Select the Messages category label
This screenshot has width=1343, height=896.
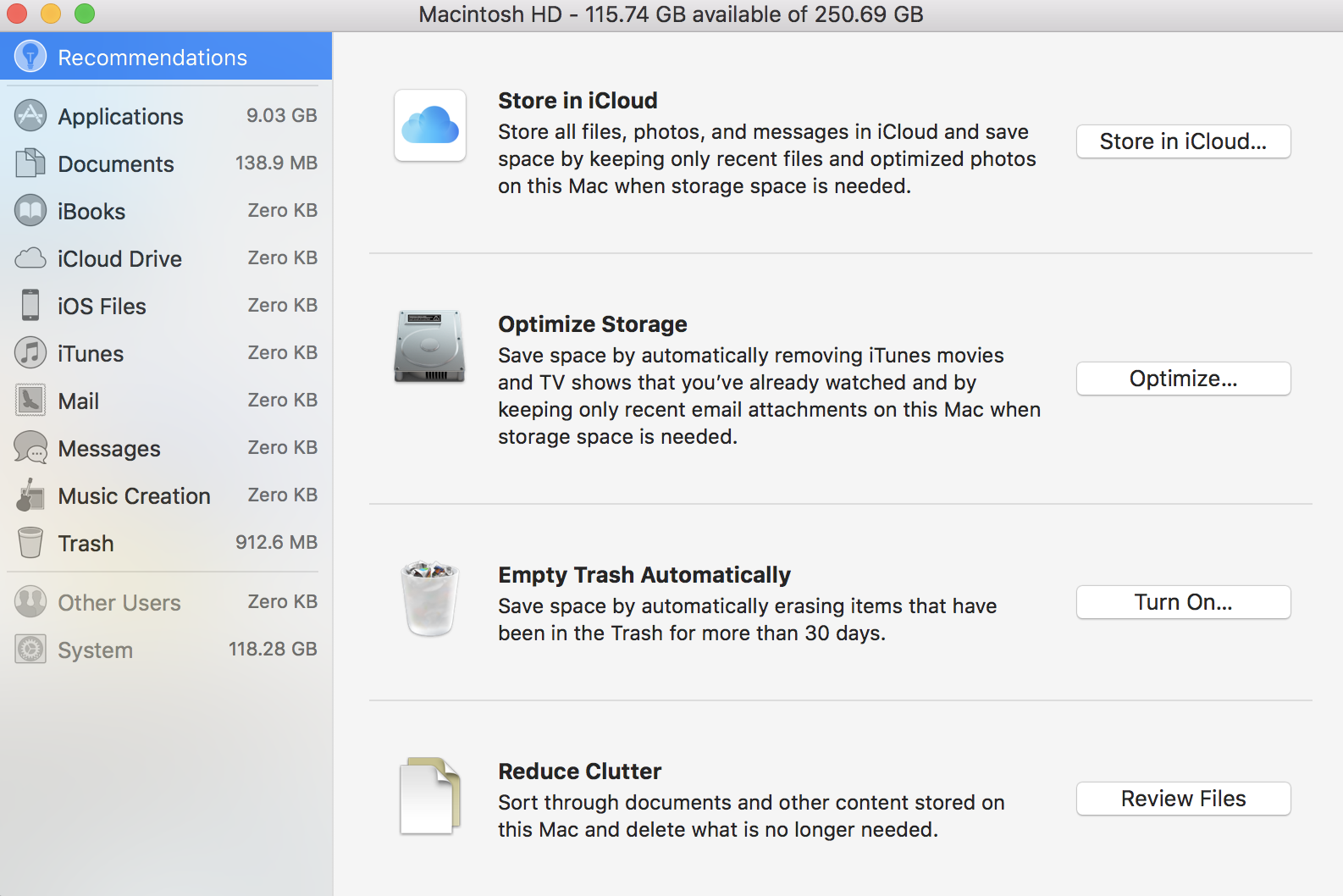[x=108, y=449]
